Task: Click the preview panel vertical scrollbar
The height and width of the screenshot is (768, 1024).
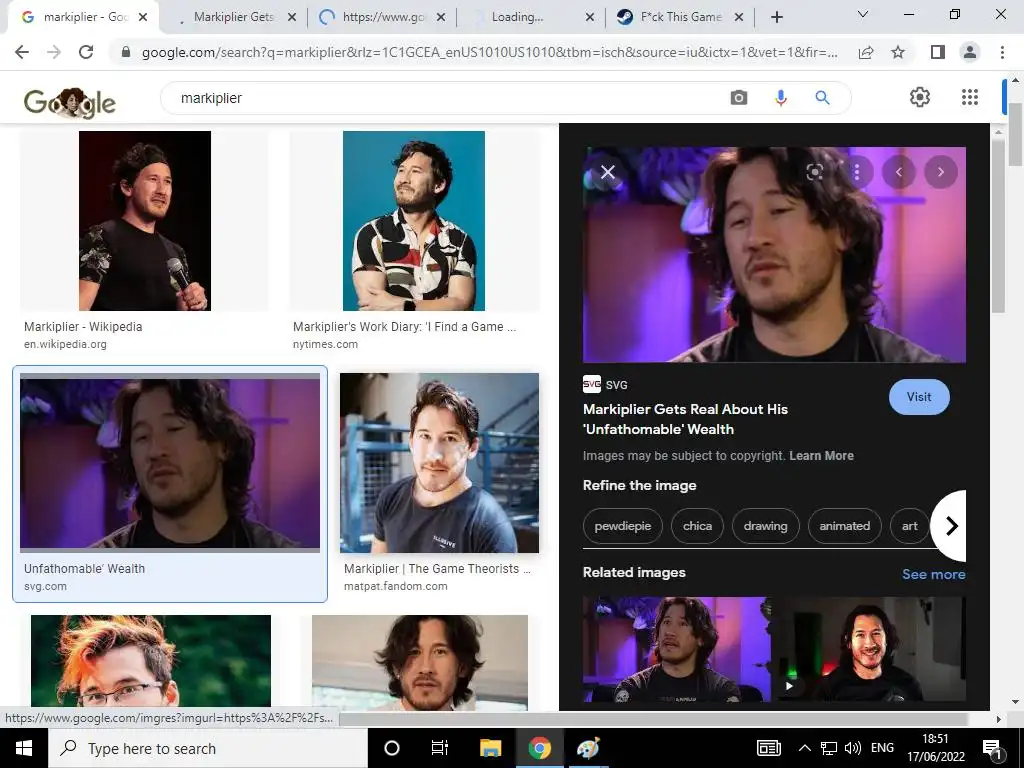Action: (x=998, y=225)
